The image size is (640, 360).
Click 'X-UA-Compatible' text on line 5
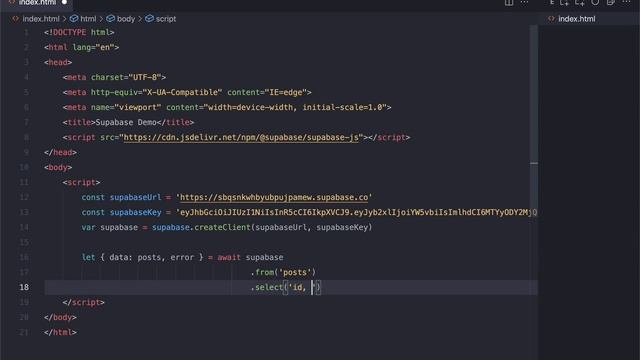click(x=182, y=93)
